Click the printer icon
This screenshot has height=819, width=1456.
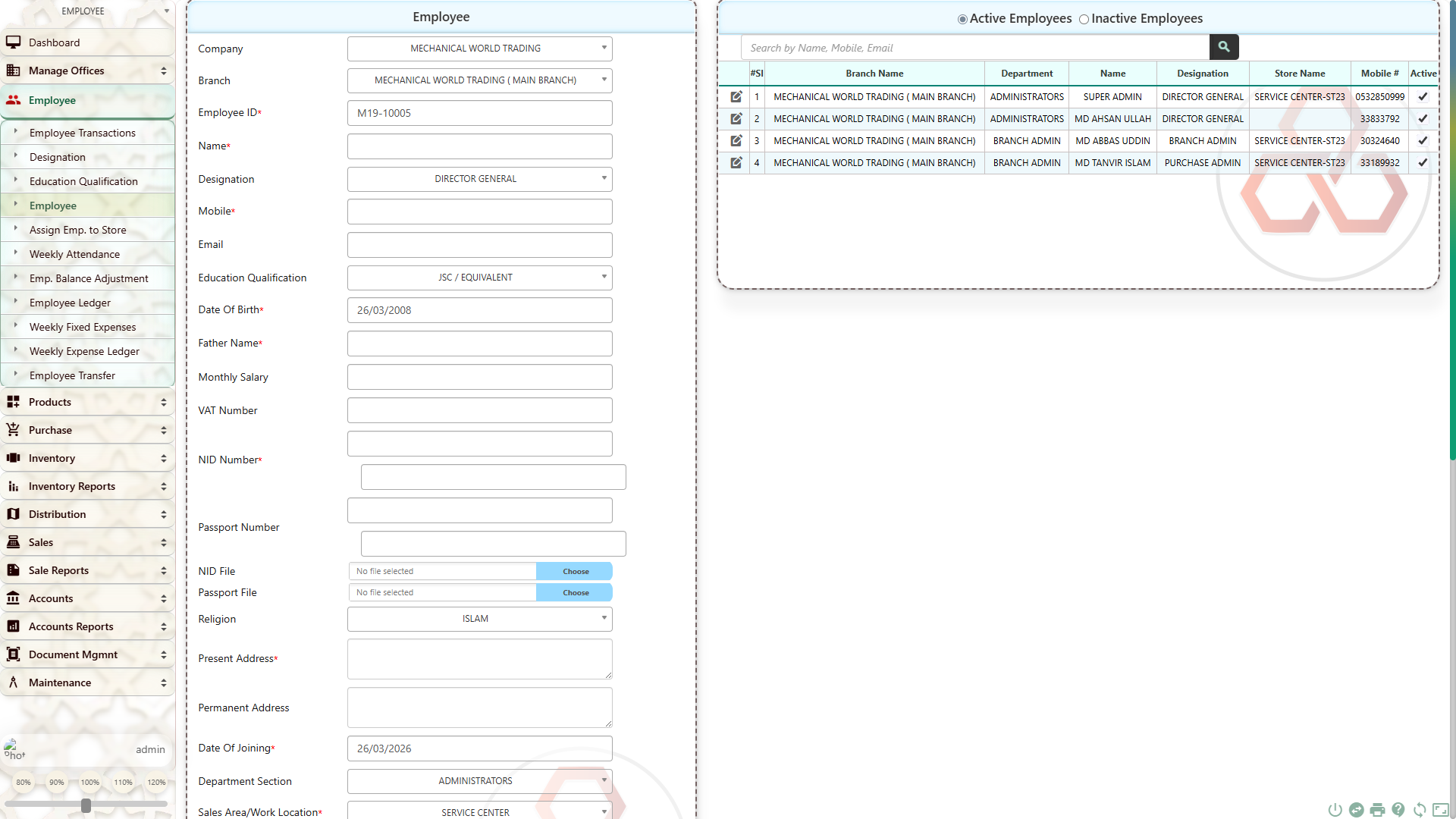1377,810
